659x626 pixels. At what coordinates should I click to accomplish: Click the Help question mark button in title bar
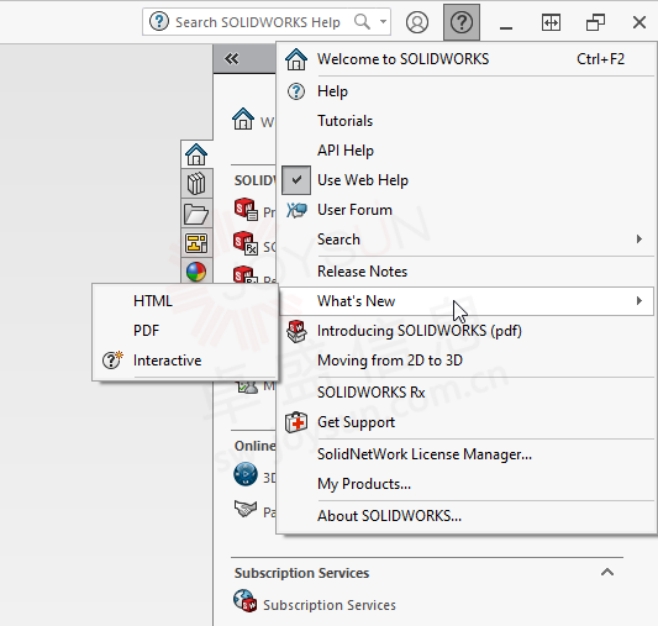coord(461,22)
